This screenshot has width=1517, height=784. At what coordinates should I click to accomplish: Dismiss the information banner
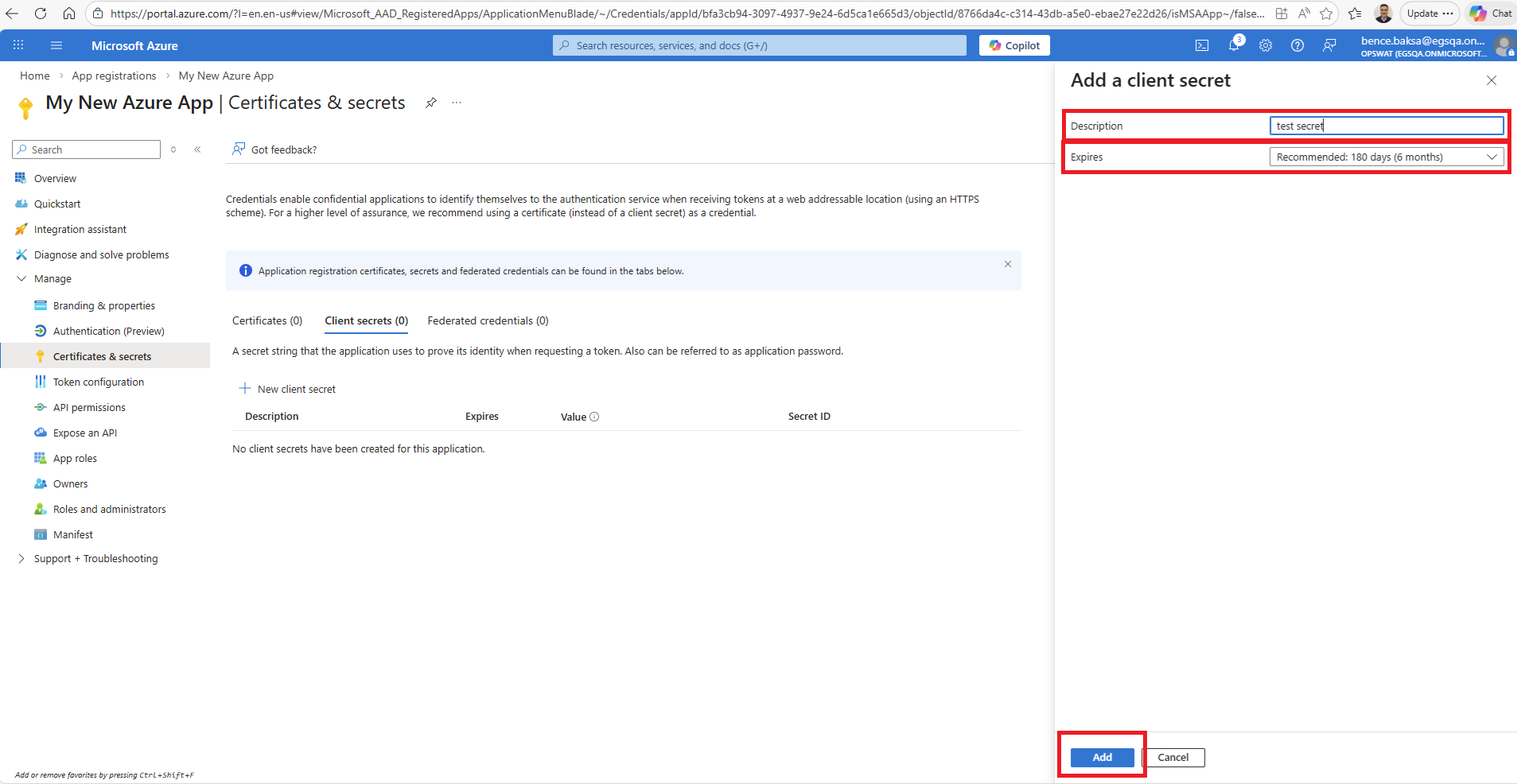[1007, 264]
